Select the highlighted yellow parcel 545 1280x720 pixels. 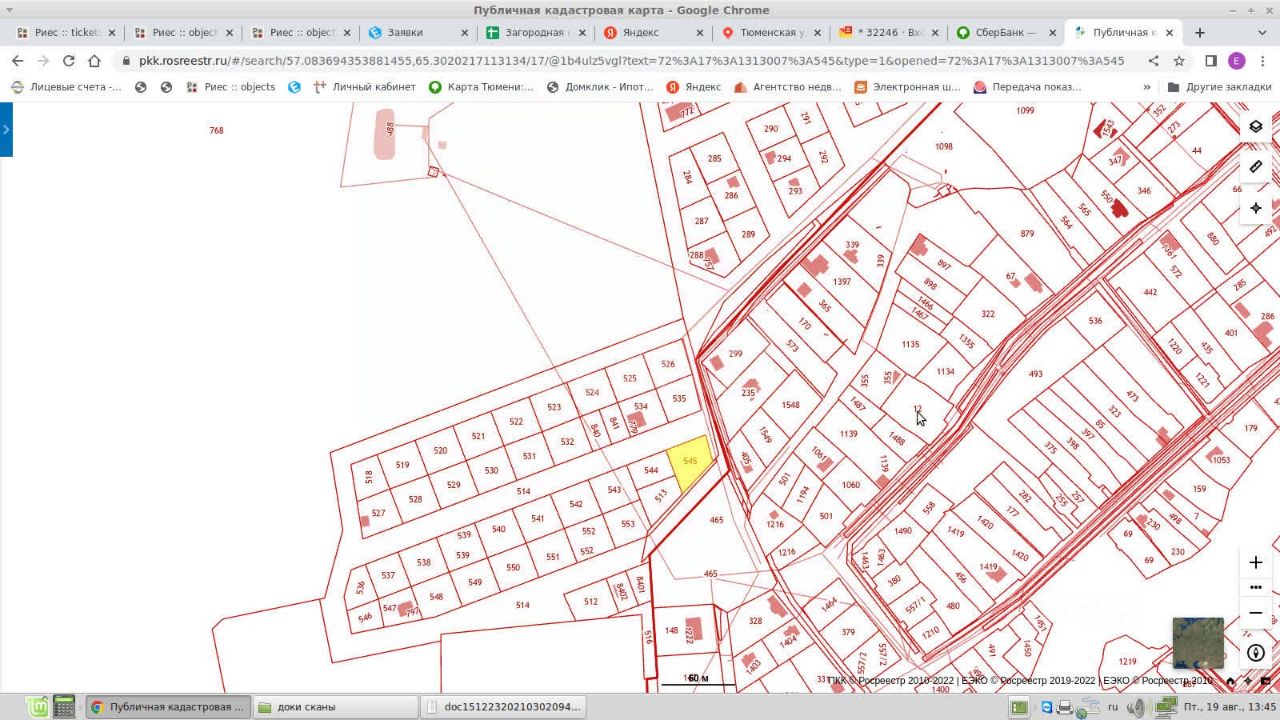tap(691, 461)
